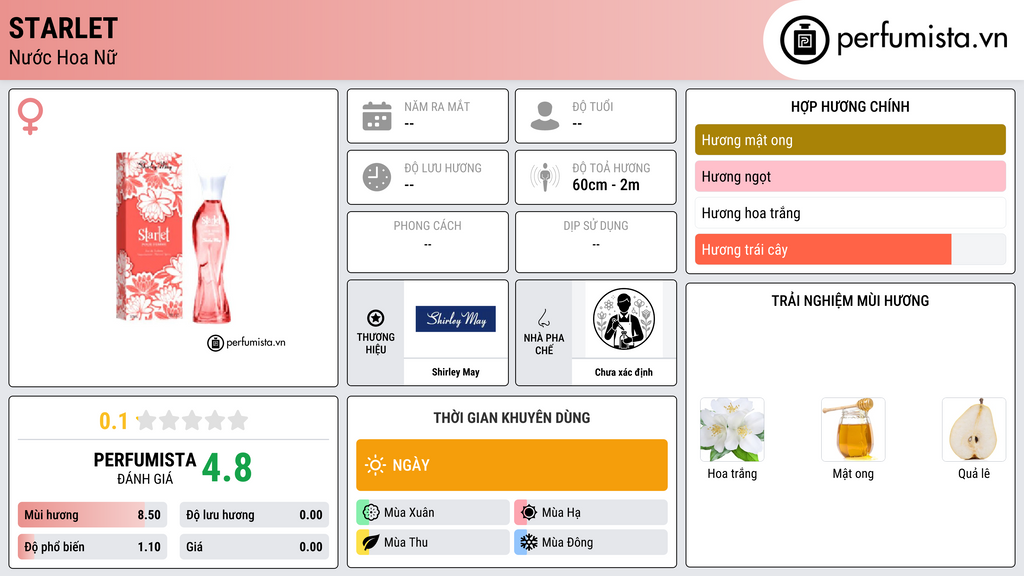The height and width of the screenshot is (576, 1024).
Task: Select the Quả lê pear image
Action: [x=974, y=430]
